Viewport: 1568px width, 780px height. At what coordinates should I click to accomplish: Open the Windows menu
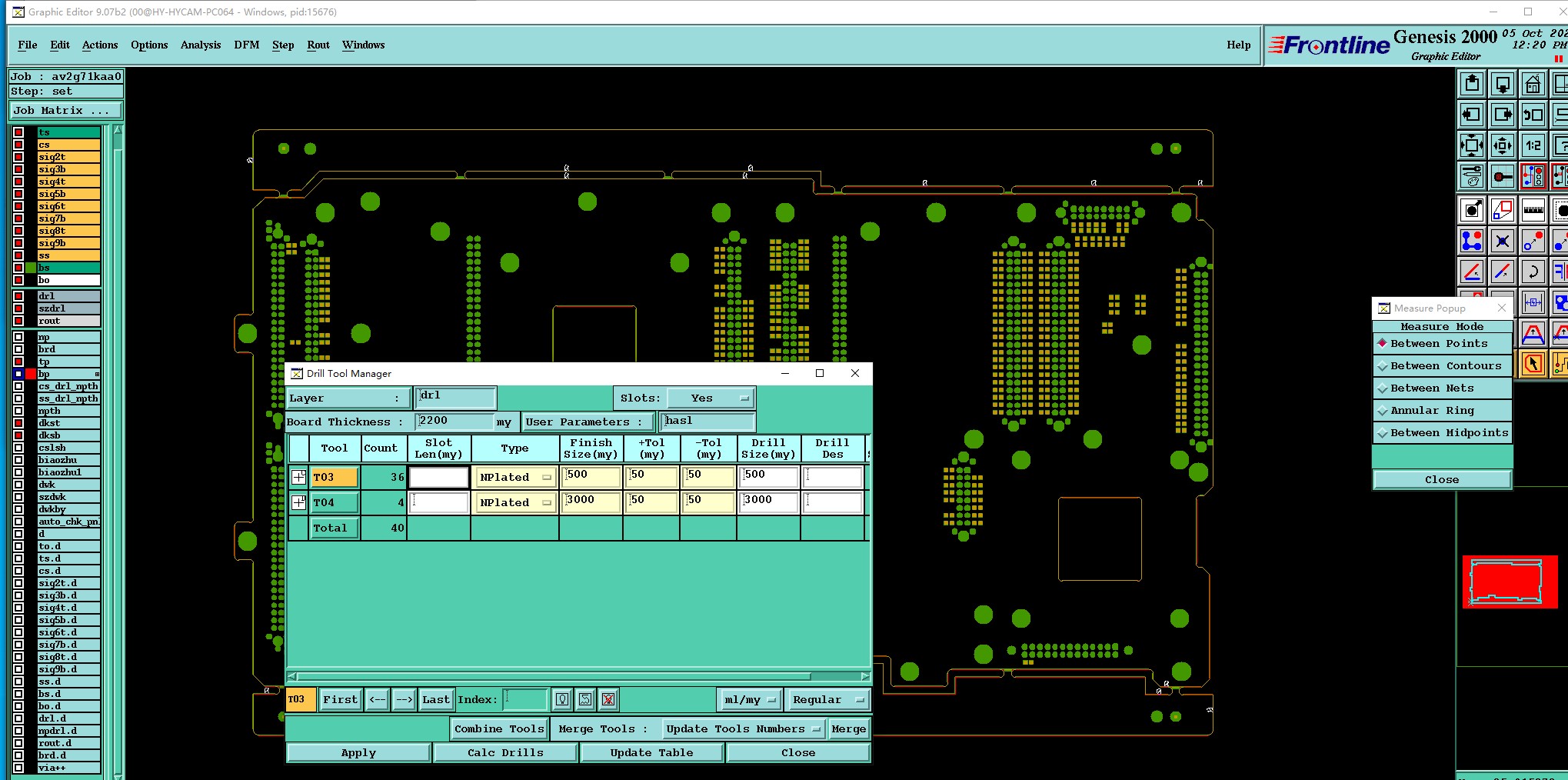[x=364, y=45]
